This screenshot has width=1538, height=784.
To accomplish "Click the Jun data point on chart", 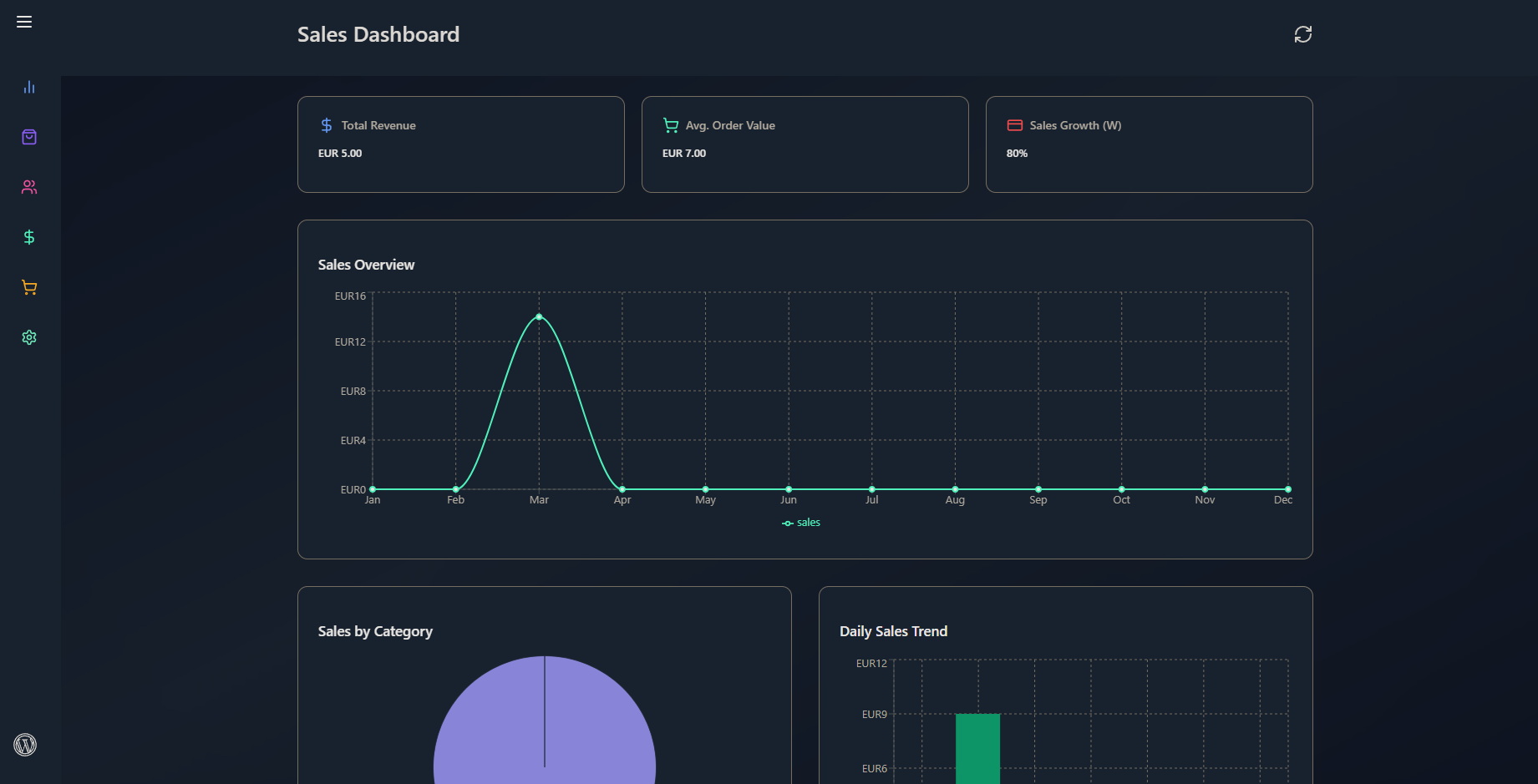I will tap(789, 489).
